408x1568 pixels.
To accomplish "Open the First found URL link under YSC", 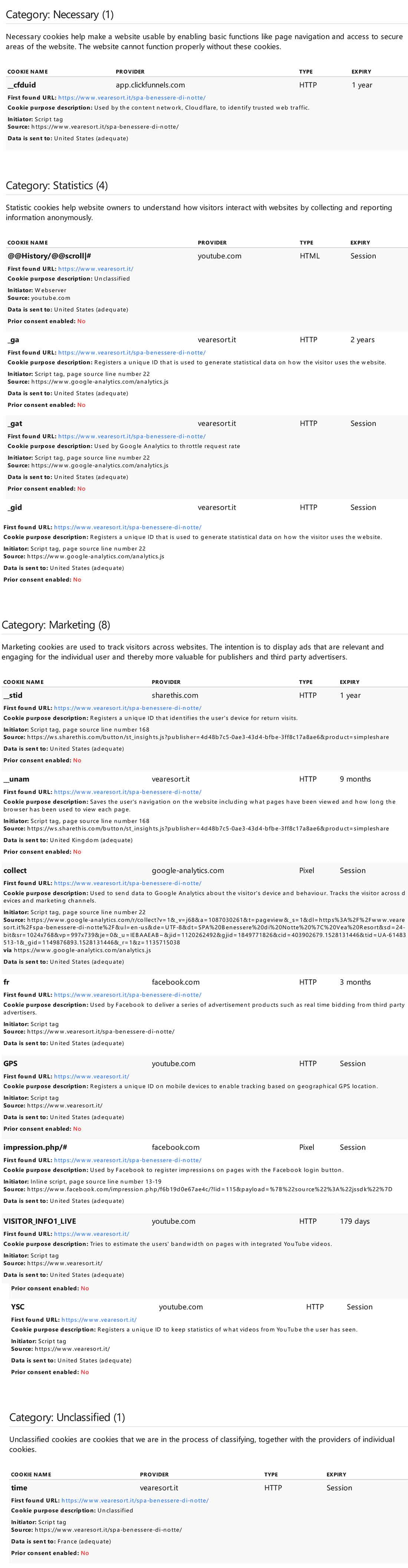I will (x=99, y=1320).
